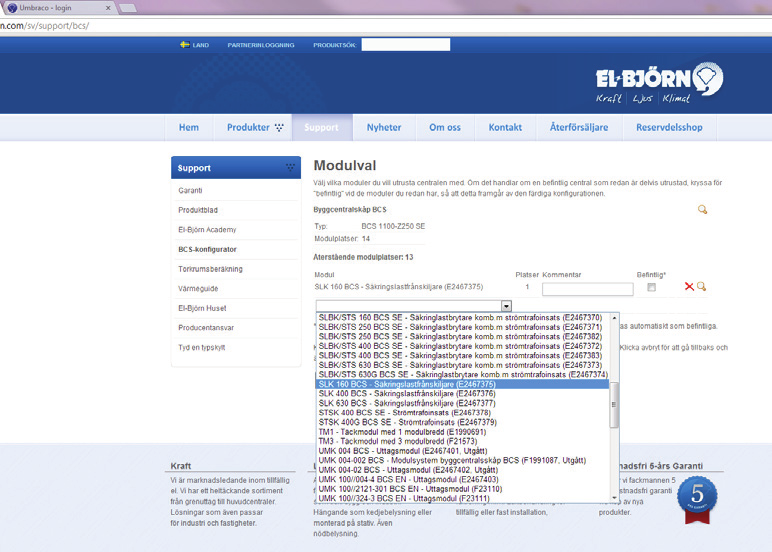Click the 5-year guarantee badge

[x=697, y=499]
